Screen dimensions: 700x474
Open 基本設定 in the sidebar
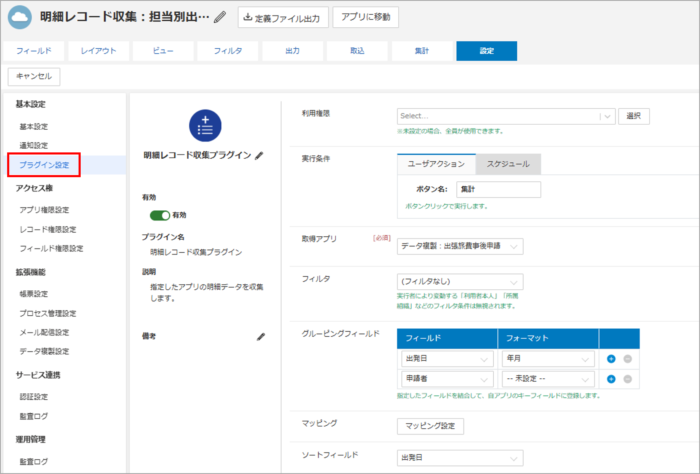click(33, 127)
